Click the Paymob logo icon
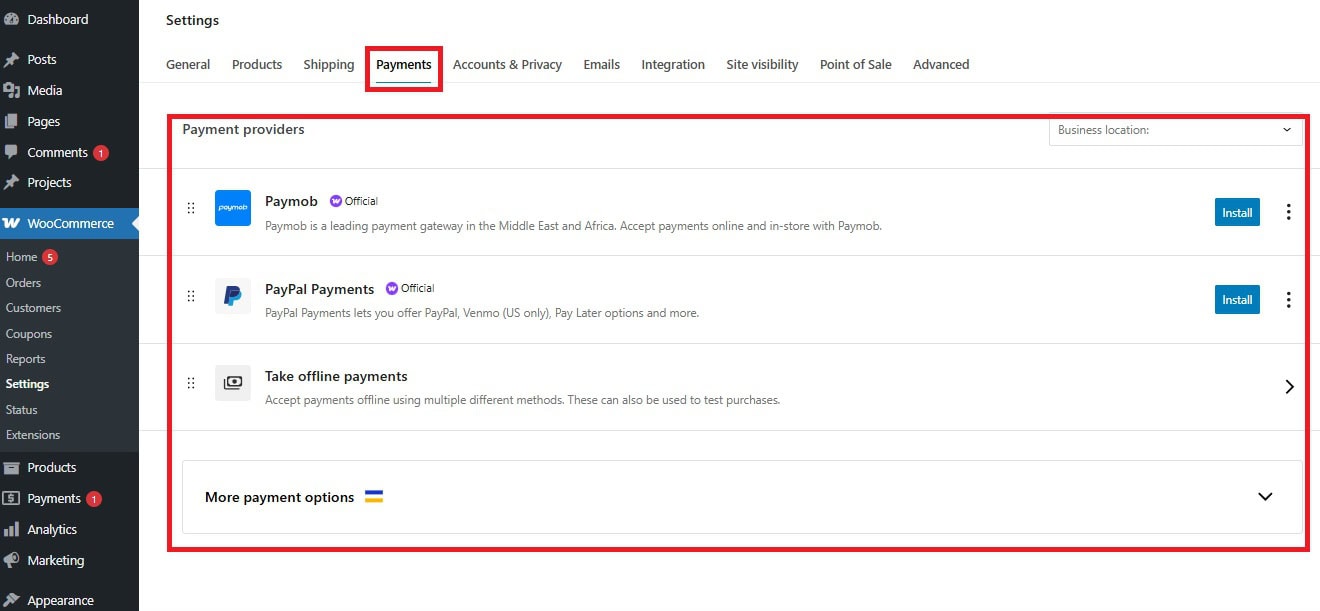1320x611 pixels. [x=233, y=208]
